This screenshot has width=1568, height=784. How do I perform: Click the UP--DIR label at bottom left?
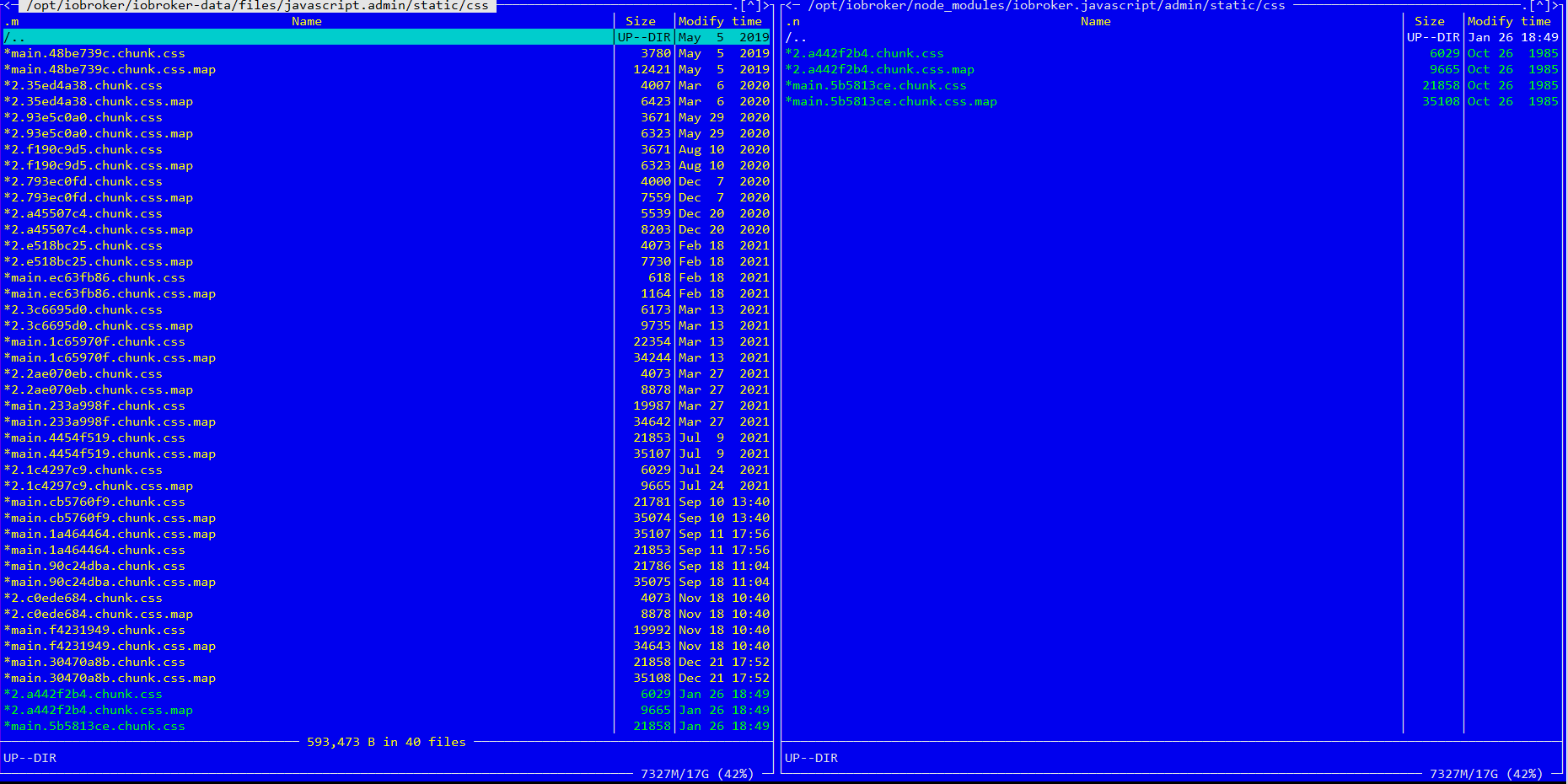32,758
